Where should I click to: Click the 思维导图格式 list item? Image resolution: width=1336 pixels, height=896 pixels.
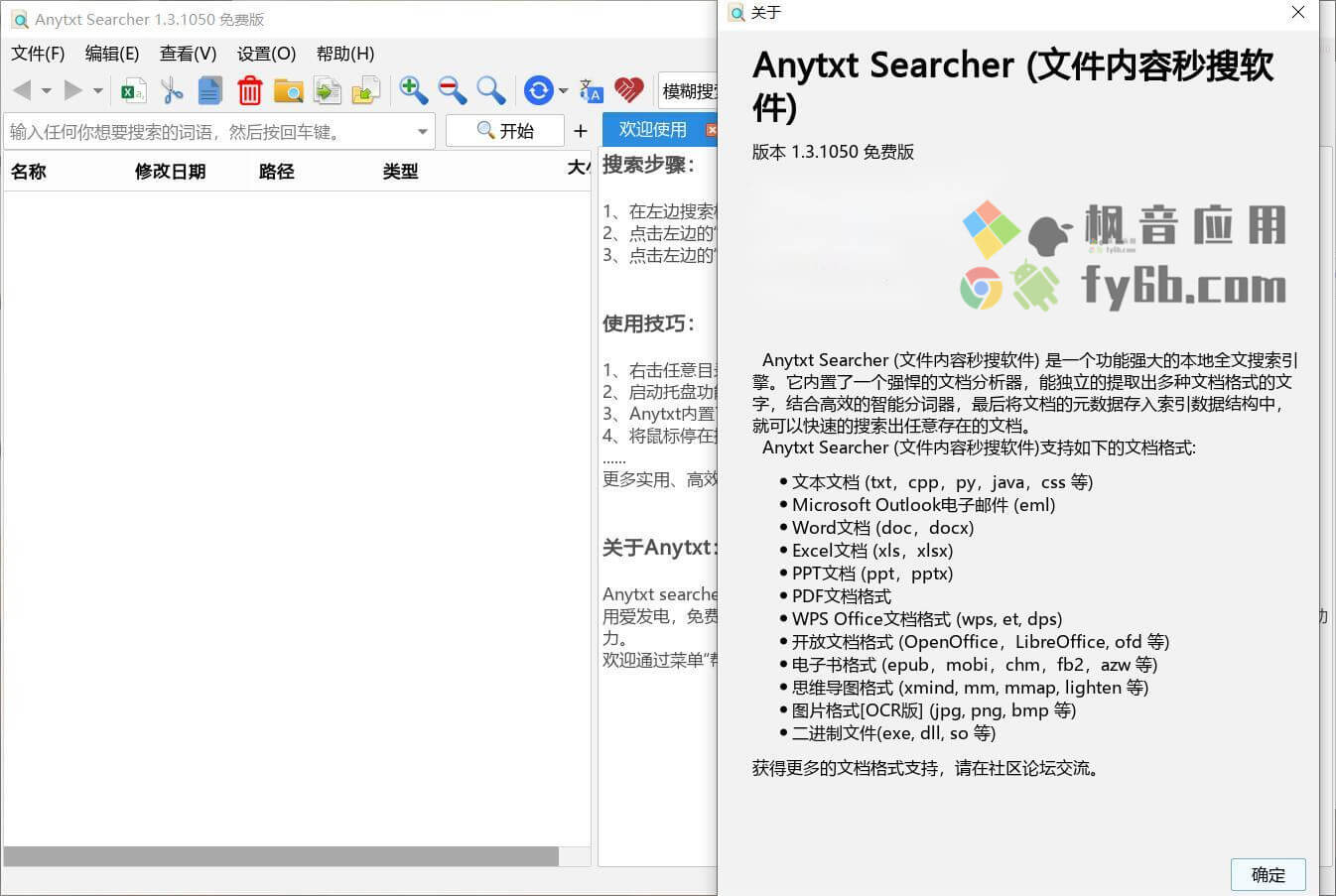click(x=970, y=688)
